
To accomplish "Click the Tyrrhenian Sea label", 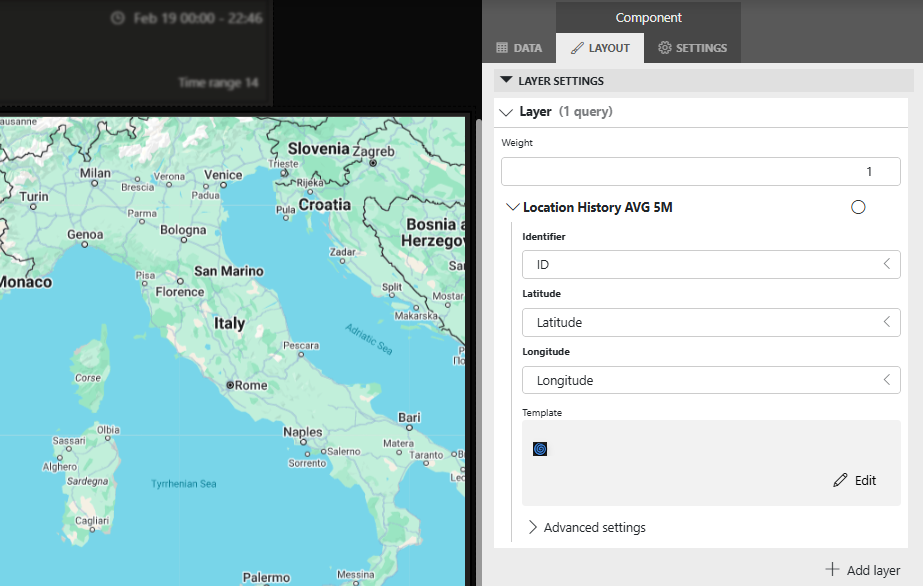I will 184,484.
